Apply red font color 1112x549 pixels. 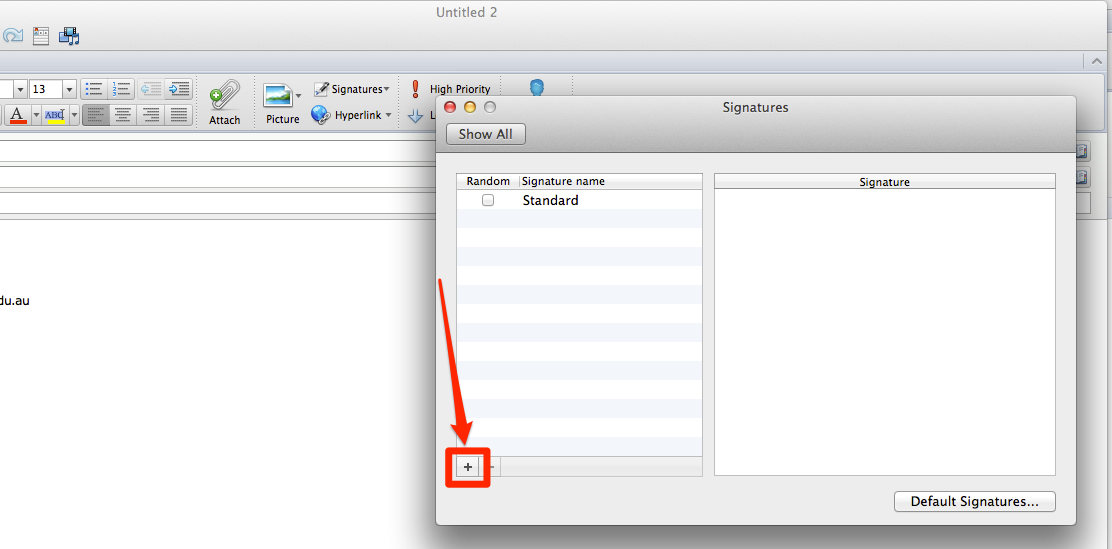point(18,114)
